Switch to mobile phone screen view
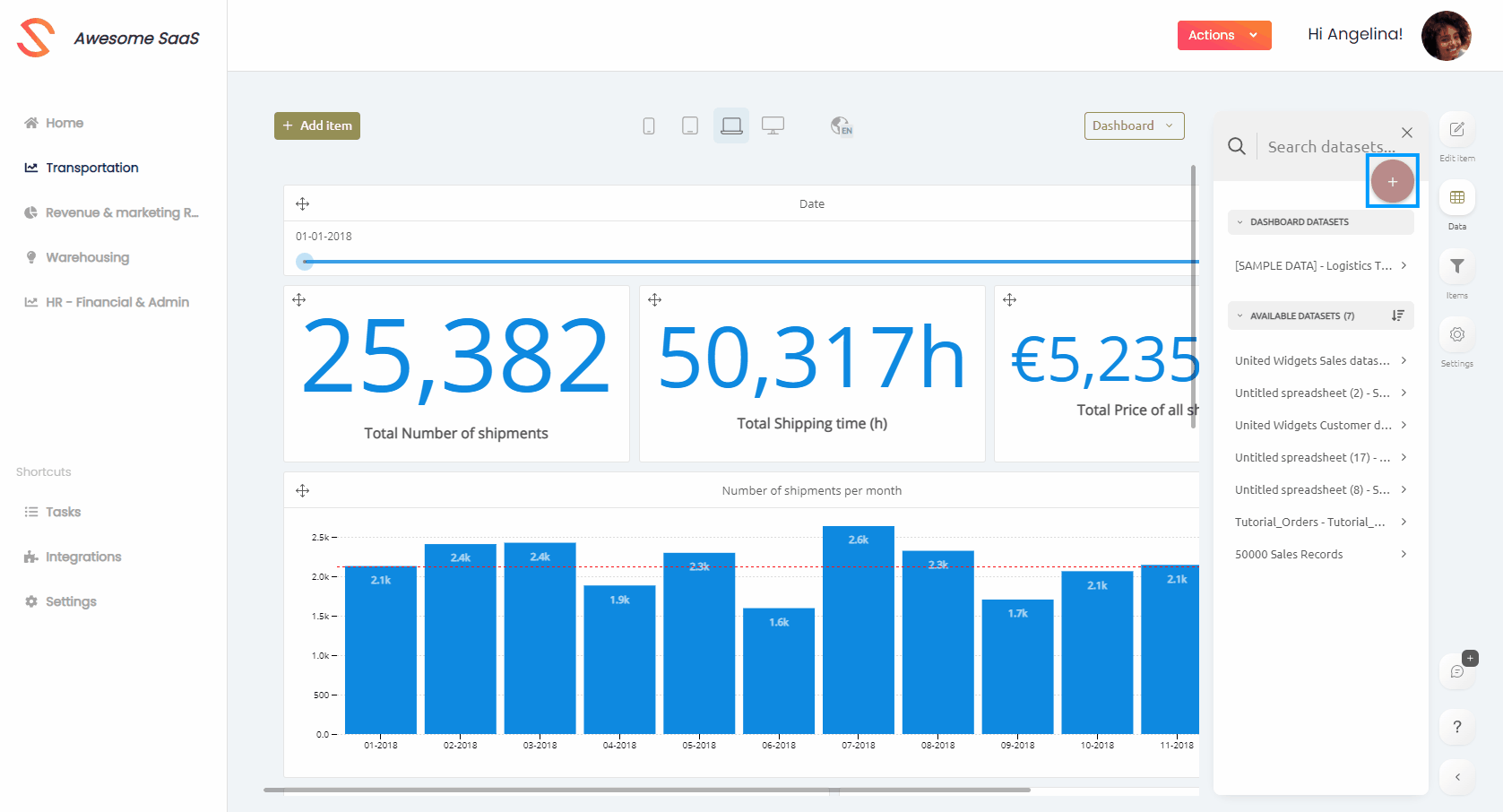The height and width of the screenshot is (812, 1503). [x=649, y=126]
